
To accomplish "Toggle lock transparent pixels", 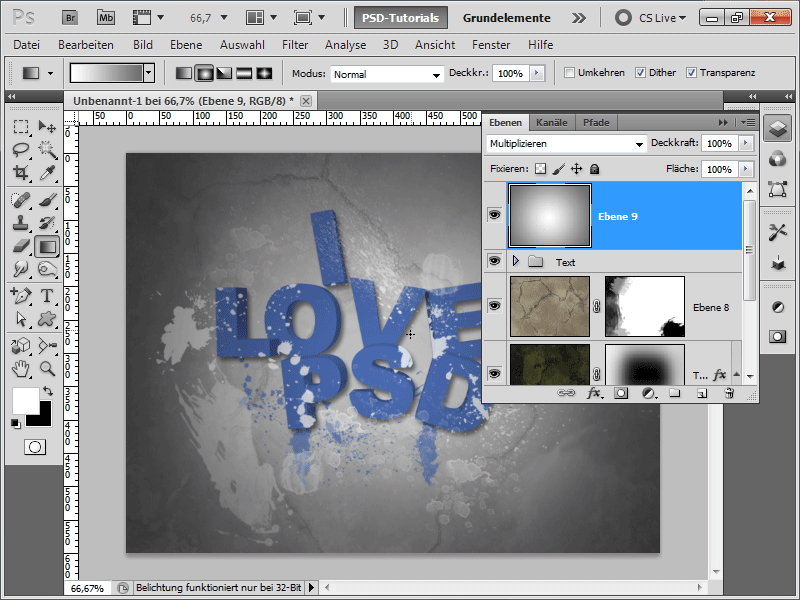I will [540, 169].
